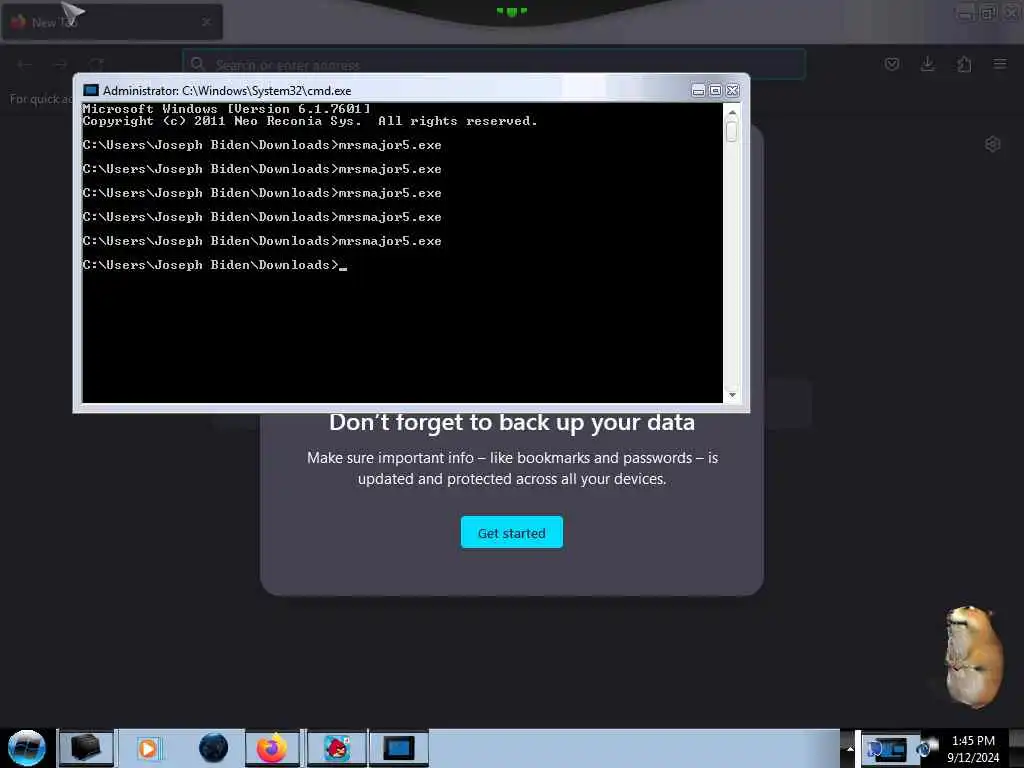The width and height of the screenshot is (1024, 768).
Task: Minimize the cmd.exe window
Action: tap(698, 91)
